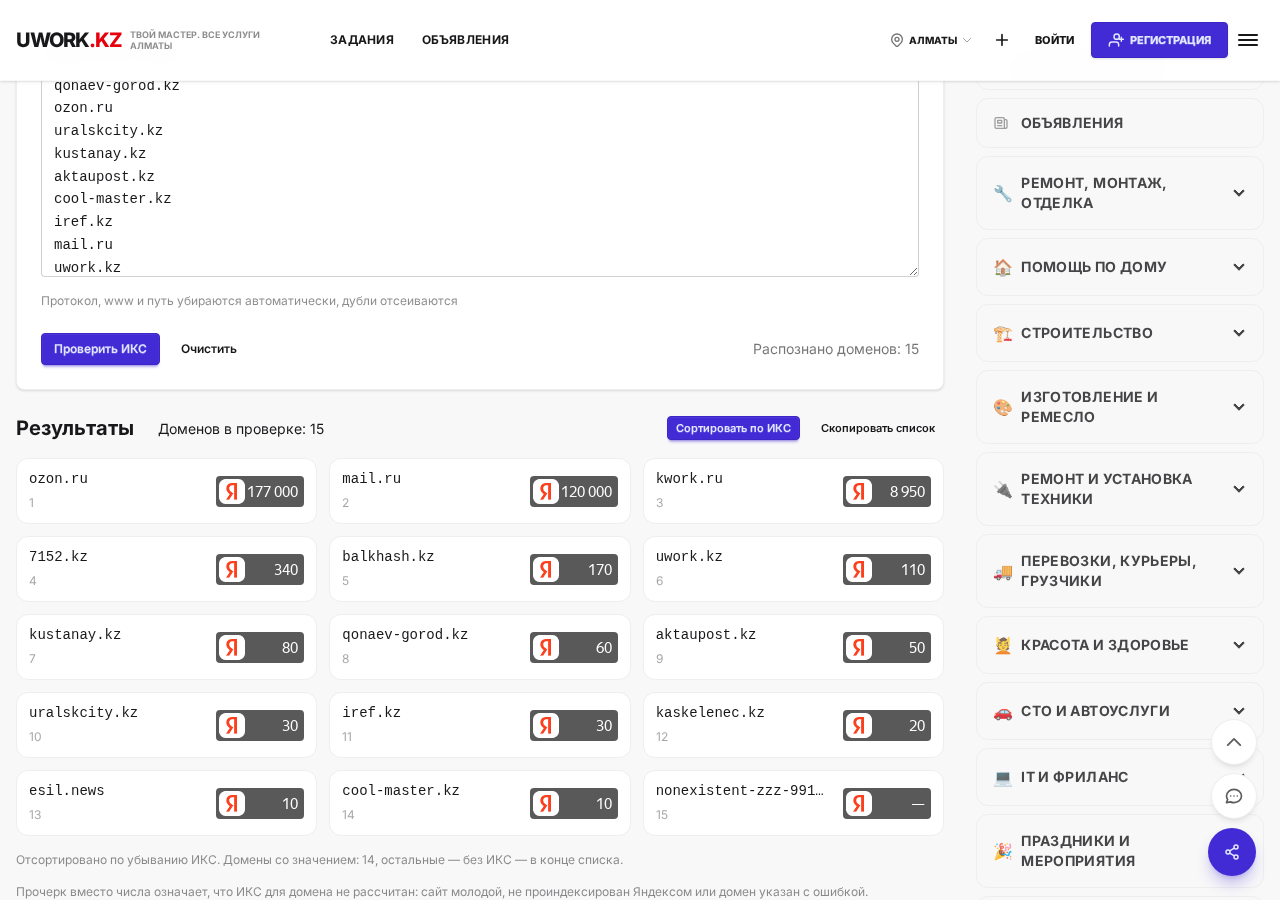
Task: Click the kaskelenec.kz domain name
Action: pyautogui.click(x=710, y=713)
